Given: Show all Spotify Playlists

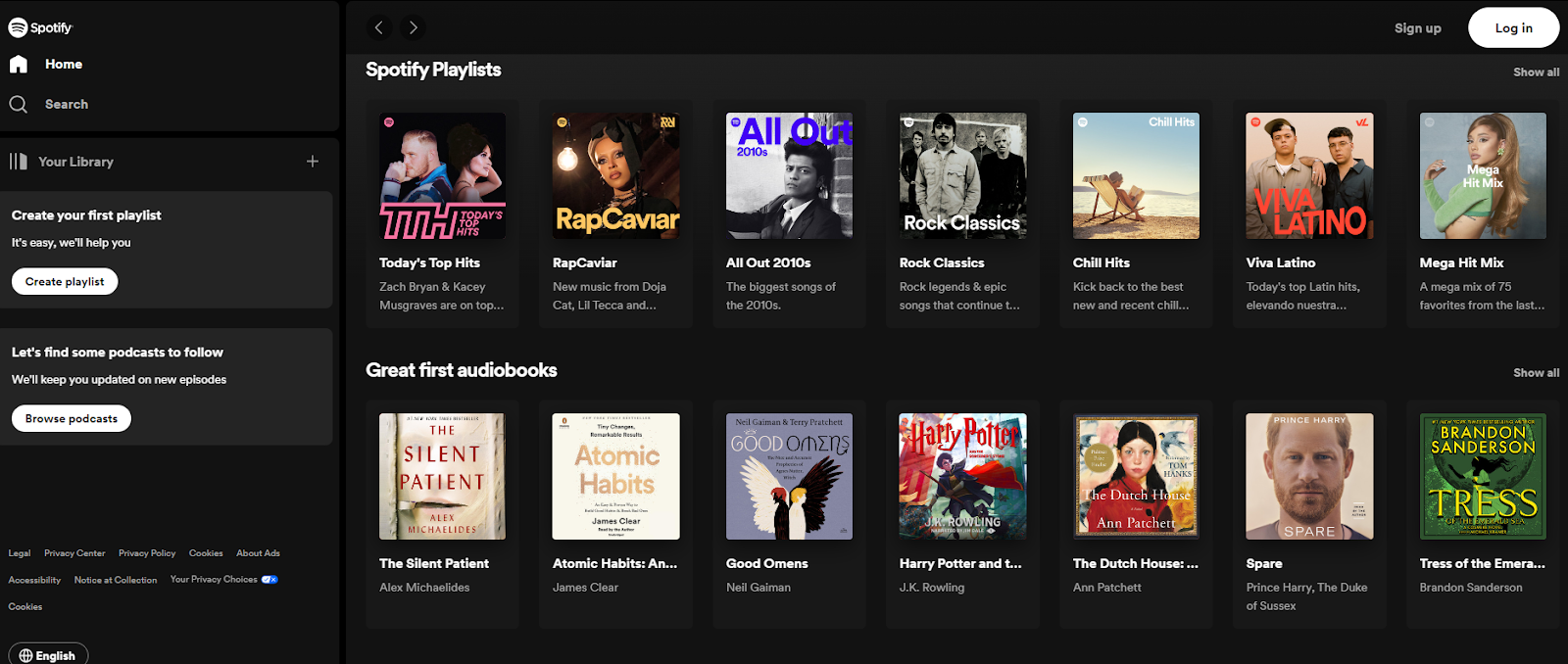Looking at the screenshot, I should click(x=1537, y=72).
